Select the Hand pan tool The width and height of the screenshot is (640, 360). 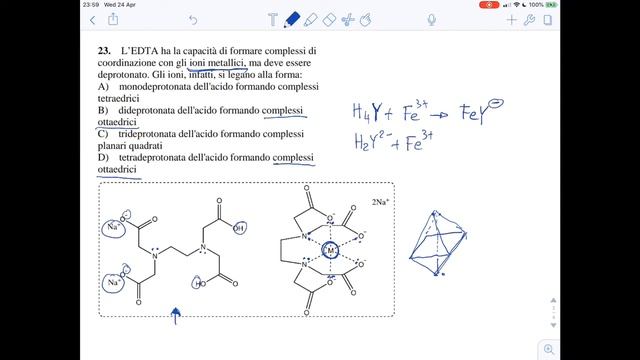[x=366, y=20]
